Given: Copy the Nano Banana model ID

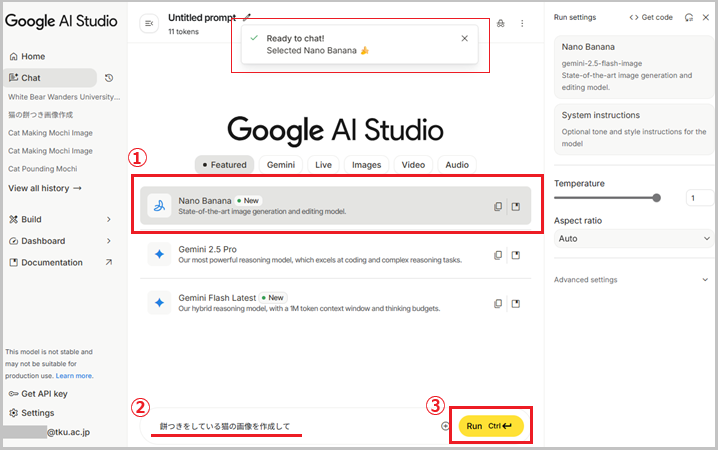Looking at the screenshot, I should coord(497,206).
